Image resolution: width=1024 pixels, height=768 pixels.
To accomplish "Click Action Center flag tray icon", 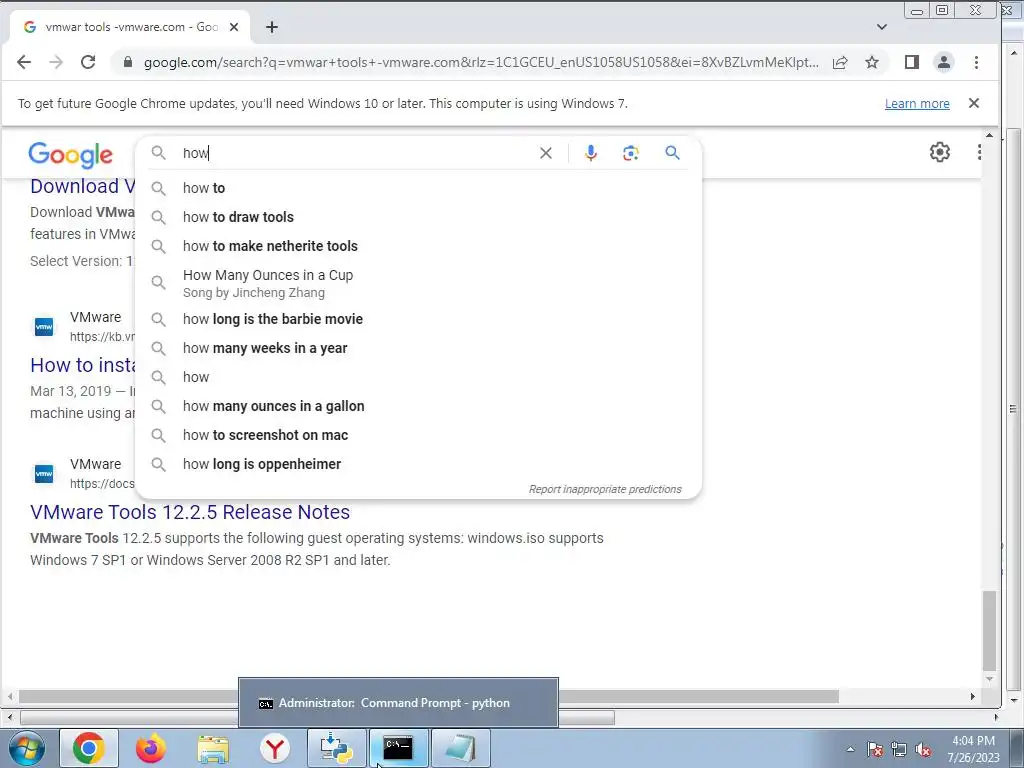I will click(875, 750).
